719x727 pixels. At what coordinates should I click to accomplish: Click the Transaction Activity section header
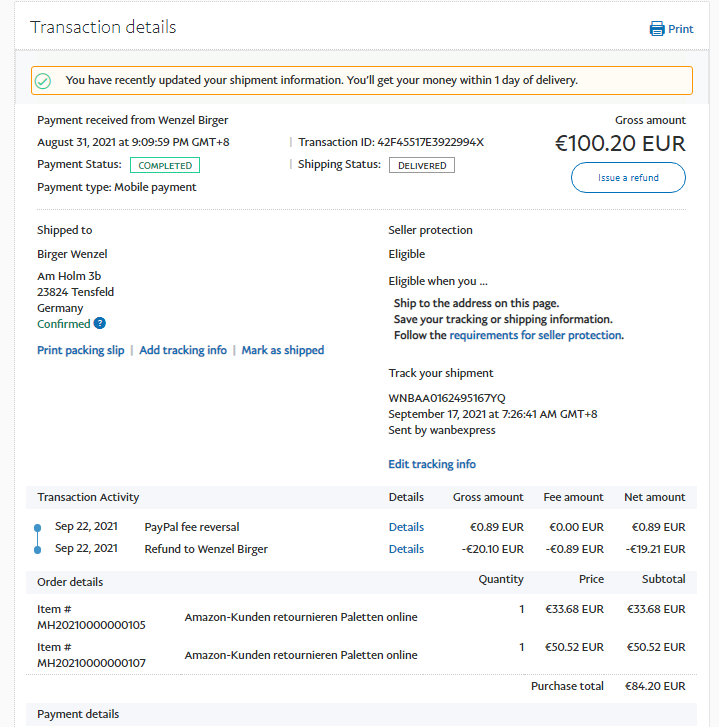(88, 497)
